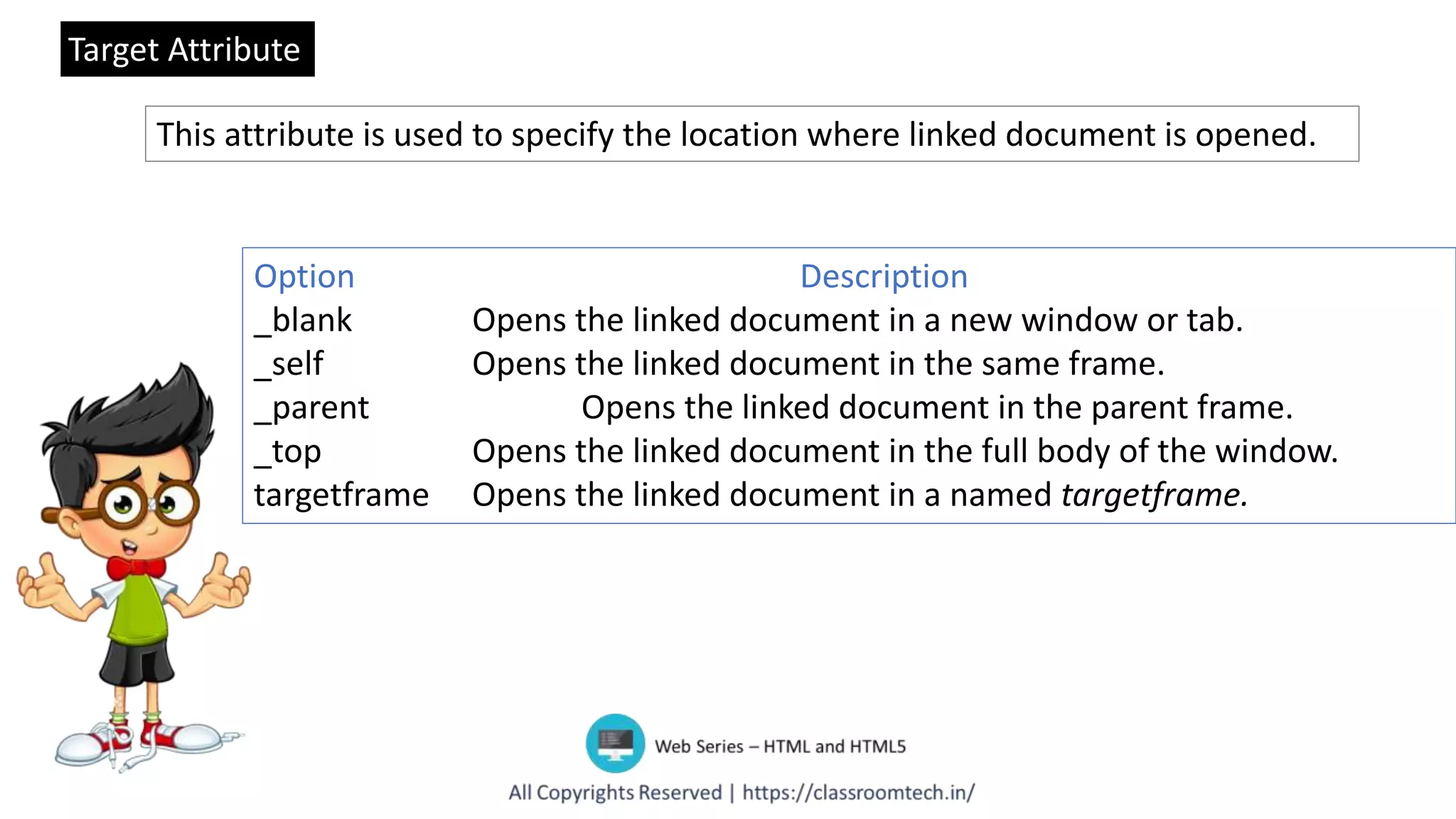Click 'All Copyrights Reserved' footer text
This screenshot has width=1456, height=819.
pos(615,792)
